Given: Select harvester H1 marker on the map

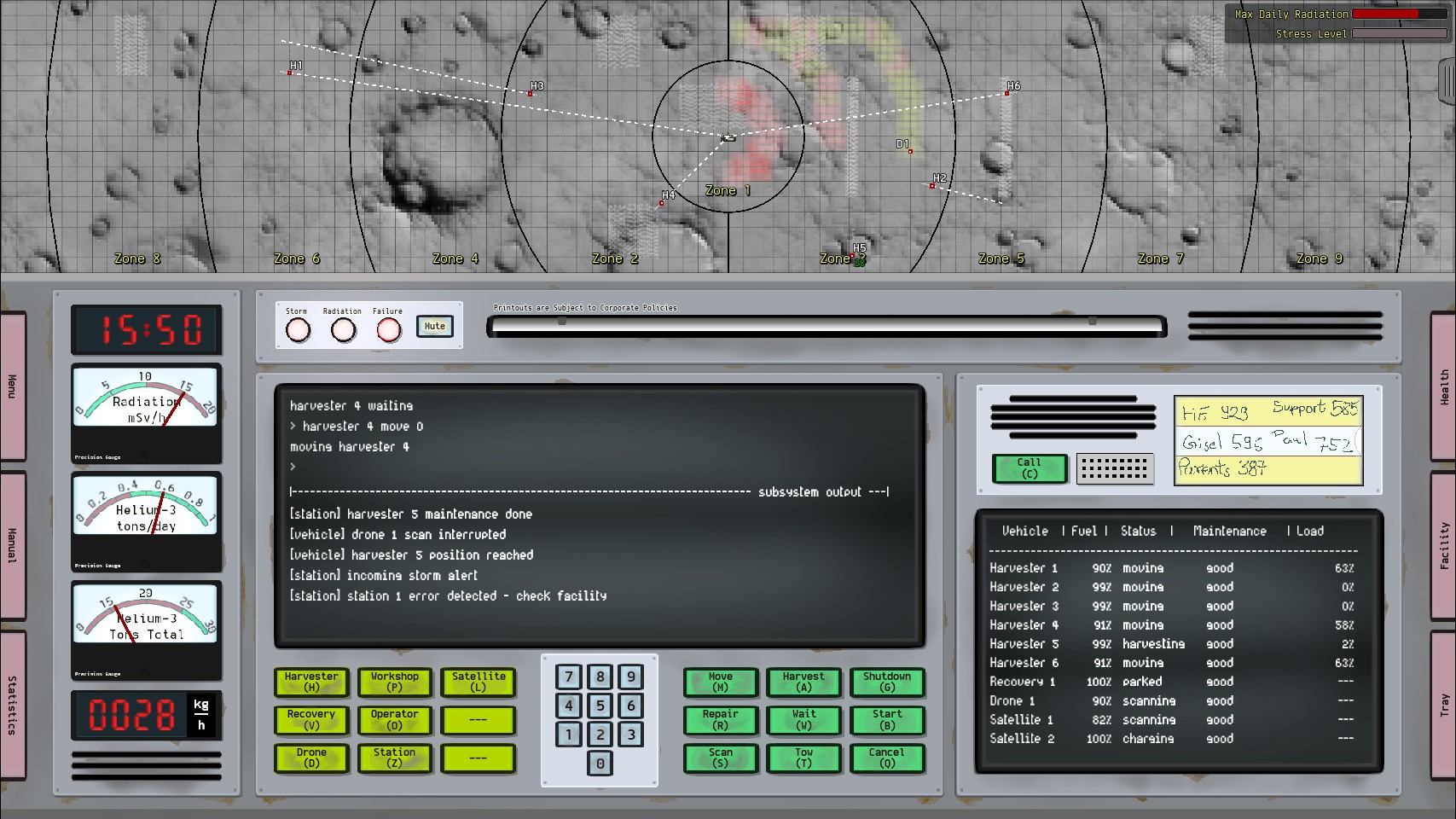Looking at the screenshot, I should pos(290,73).
